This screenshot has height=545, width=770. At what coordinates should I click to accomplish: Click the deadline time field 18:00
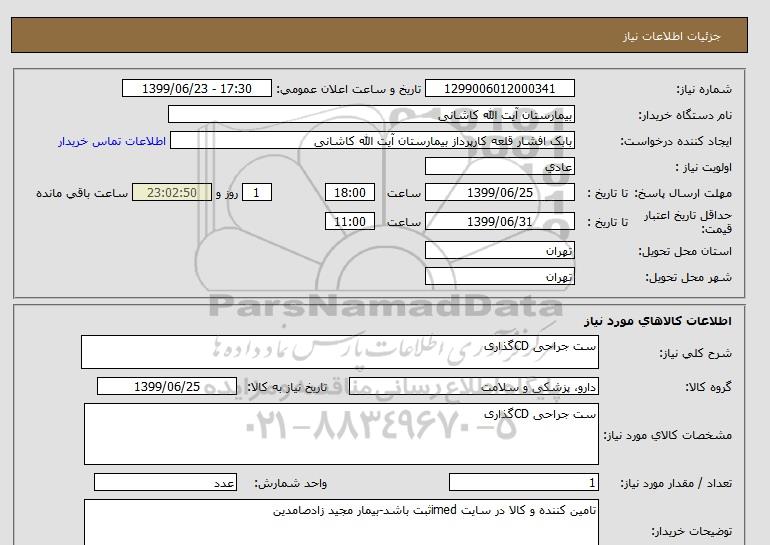tap(350, 192)
